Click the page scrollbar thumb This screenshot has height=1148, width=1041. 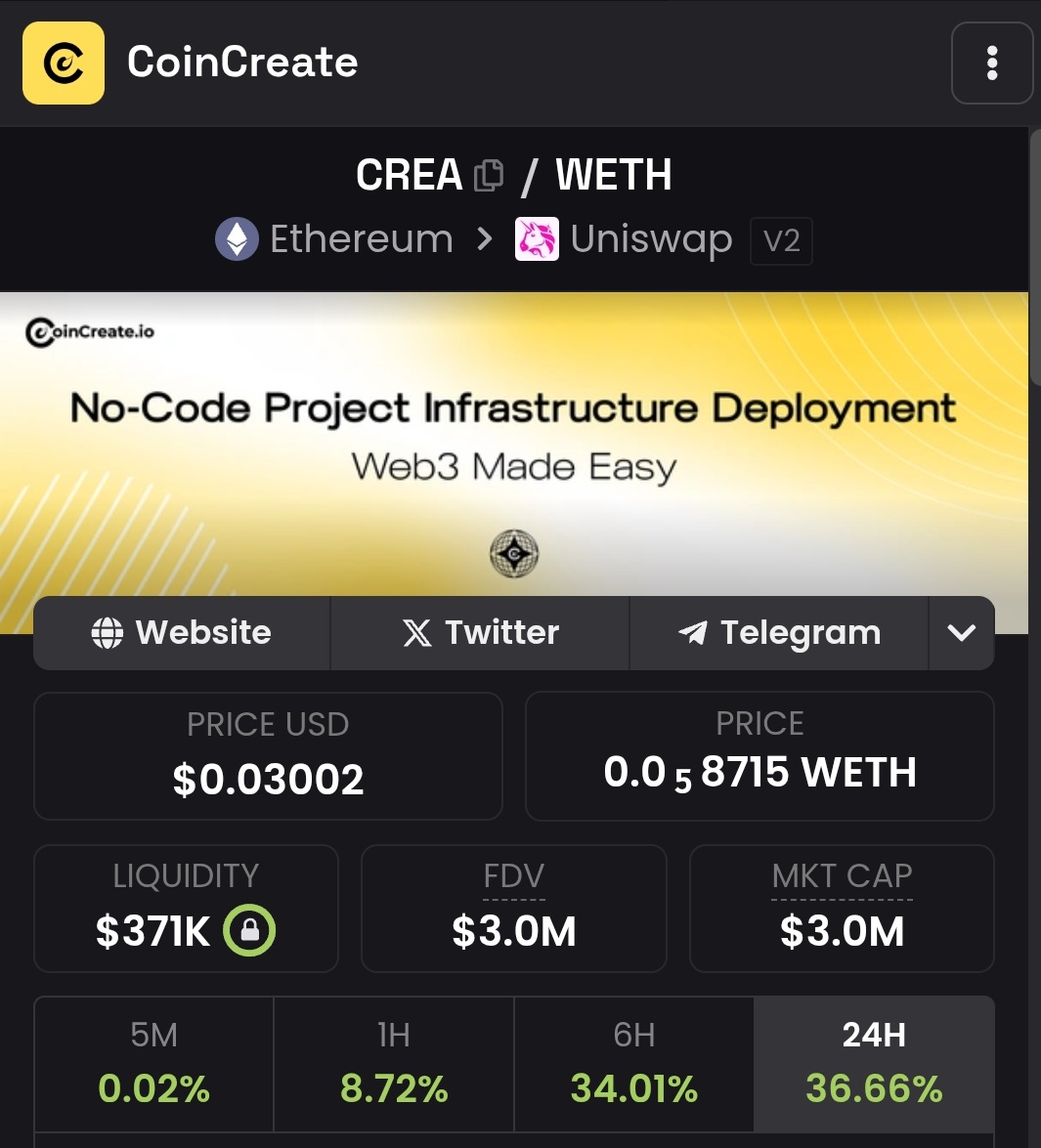tap(1035, 256)
